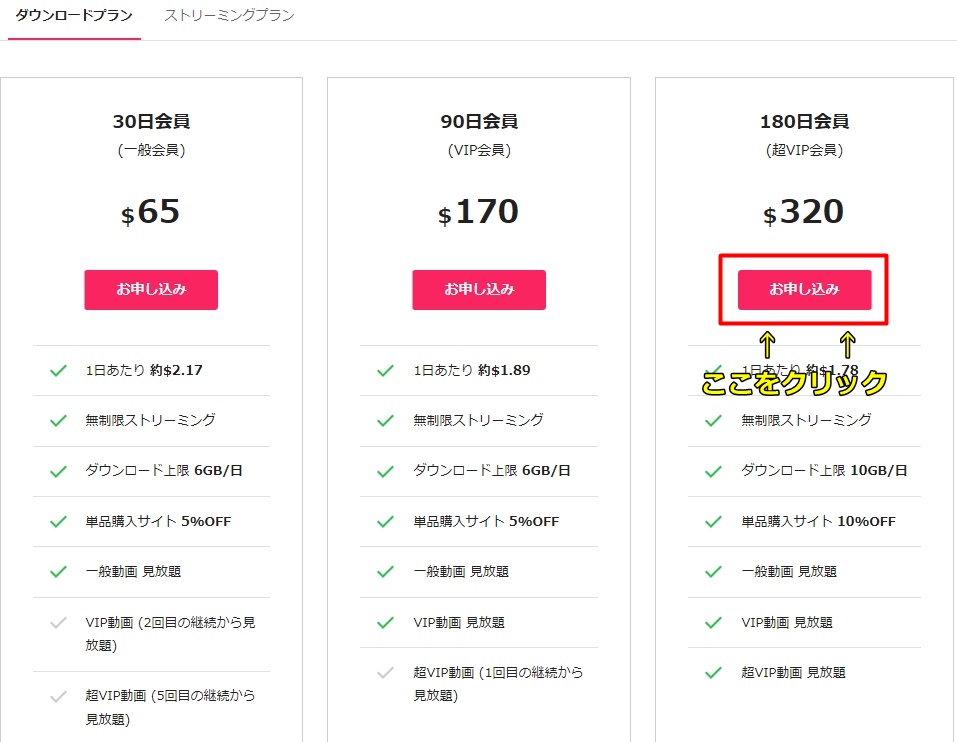
Task: Click the gray checkmark beside VIP動画 (2回目の継続から見放題)
Action: pos(58,623)
